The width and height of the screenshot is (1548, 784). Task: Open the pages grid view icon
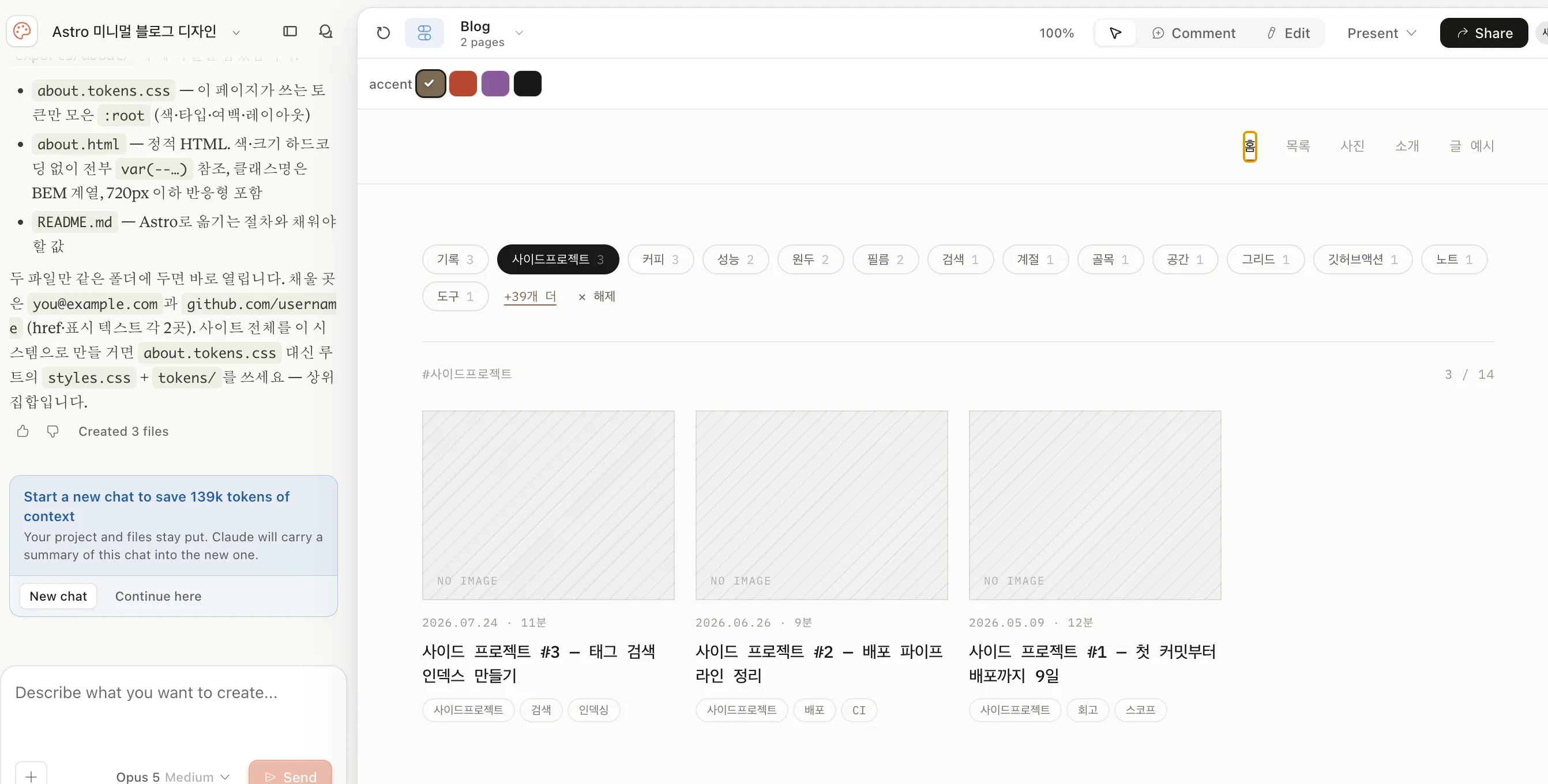[x=424, y=33]
